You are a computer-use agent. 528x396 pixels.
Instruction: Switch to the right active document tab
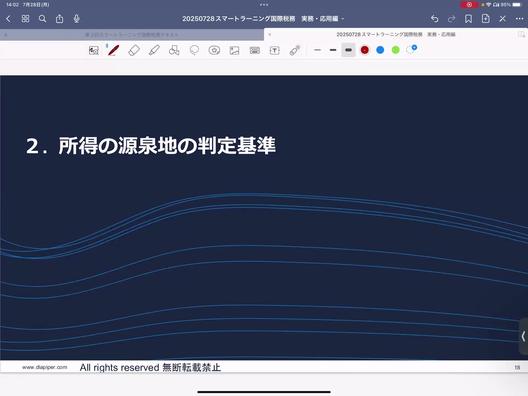[x=396, y=34]
